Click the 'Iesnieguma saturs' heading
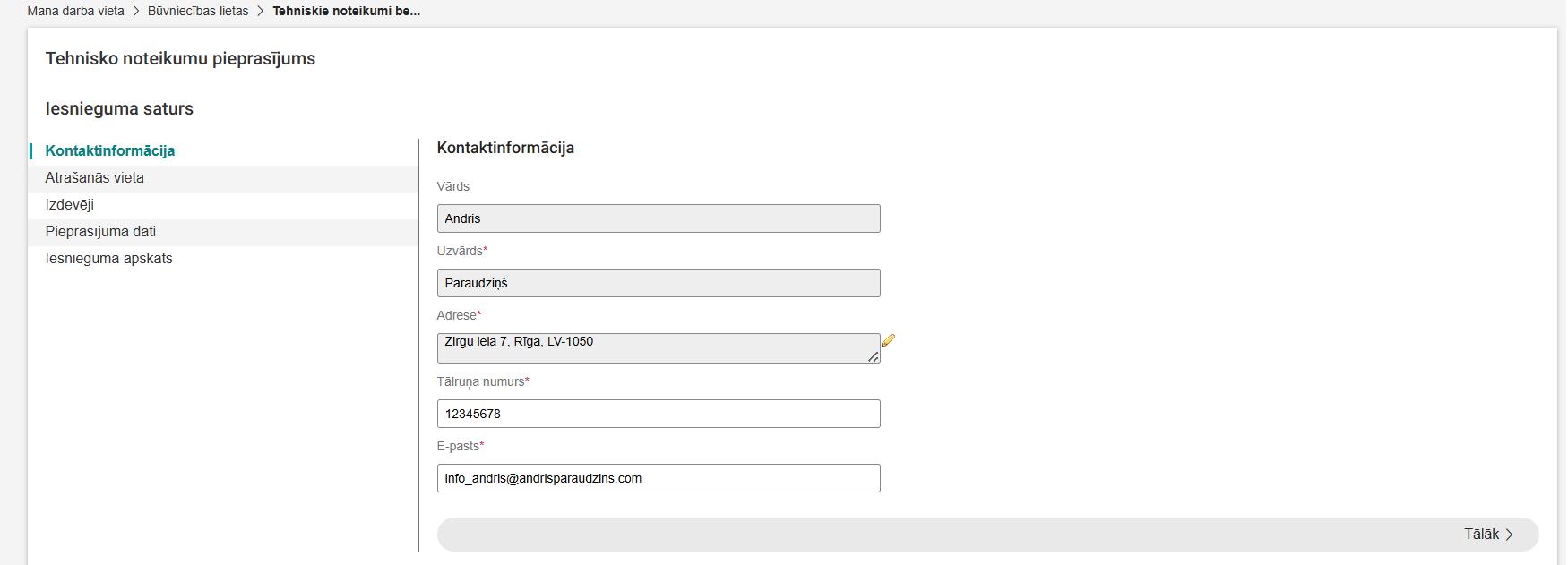This screenshot has width=1568, height=565. point(119,108)
